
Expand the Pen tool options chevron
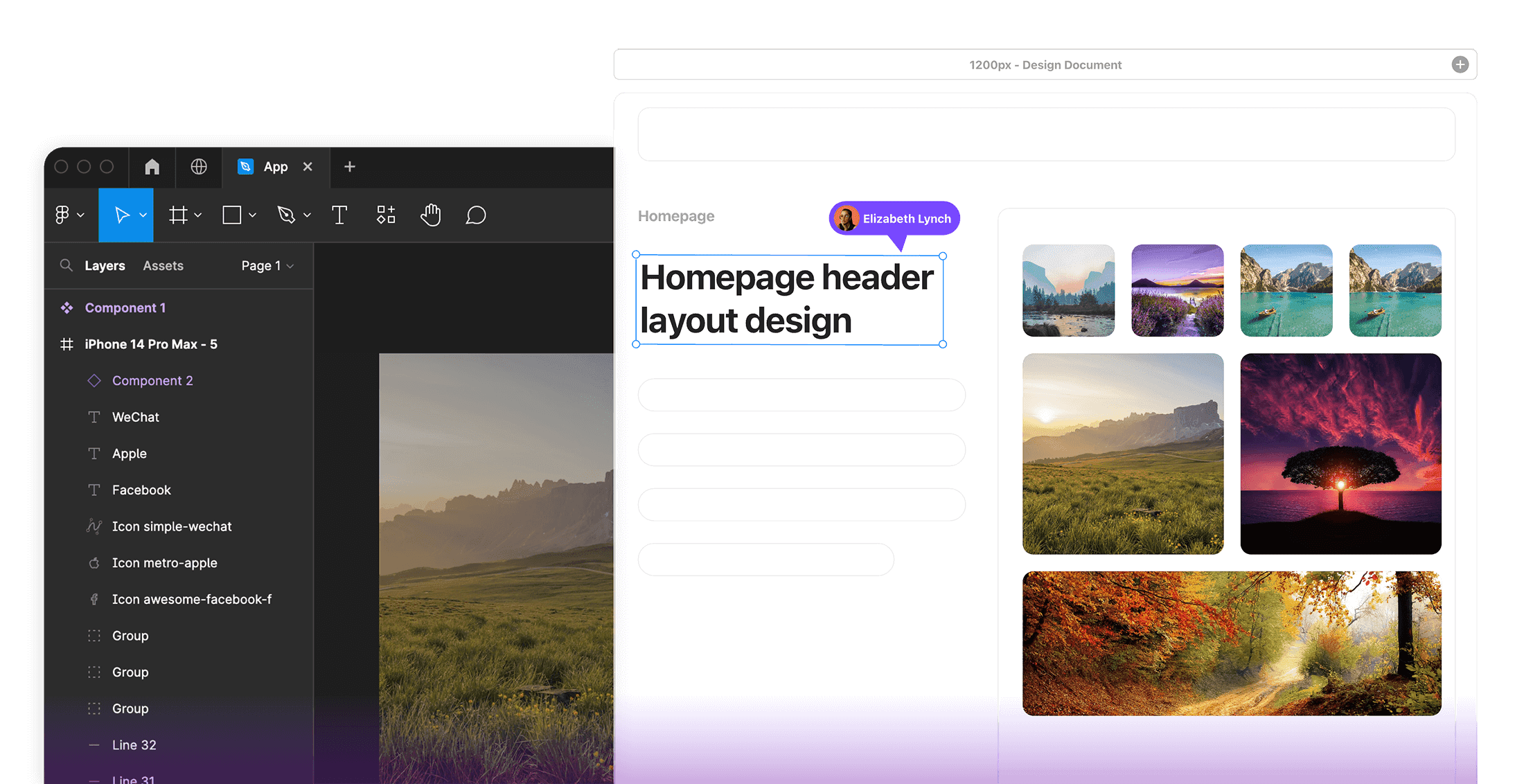click(x=307, y=215)
